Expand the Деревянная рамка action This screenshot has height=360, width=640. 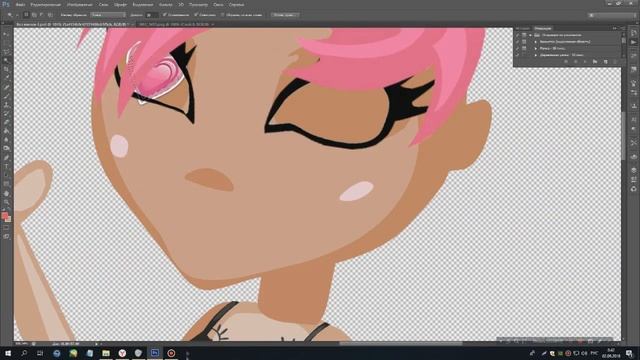pyautogui.click(x=536, y=55)
